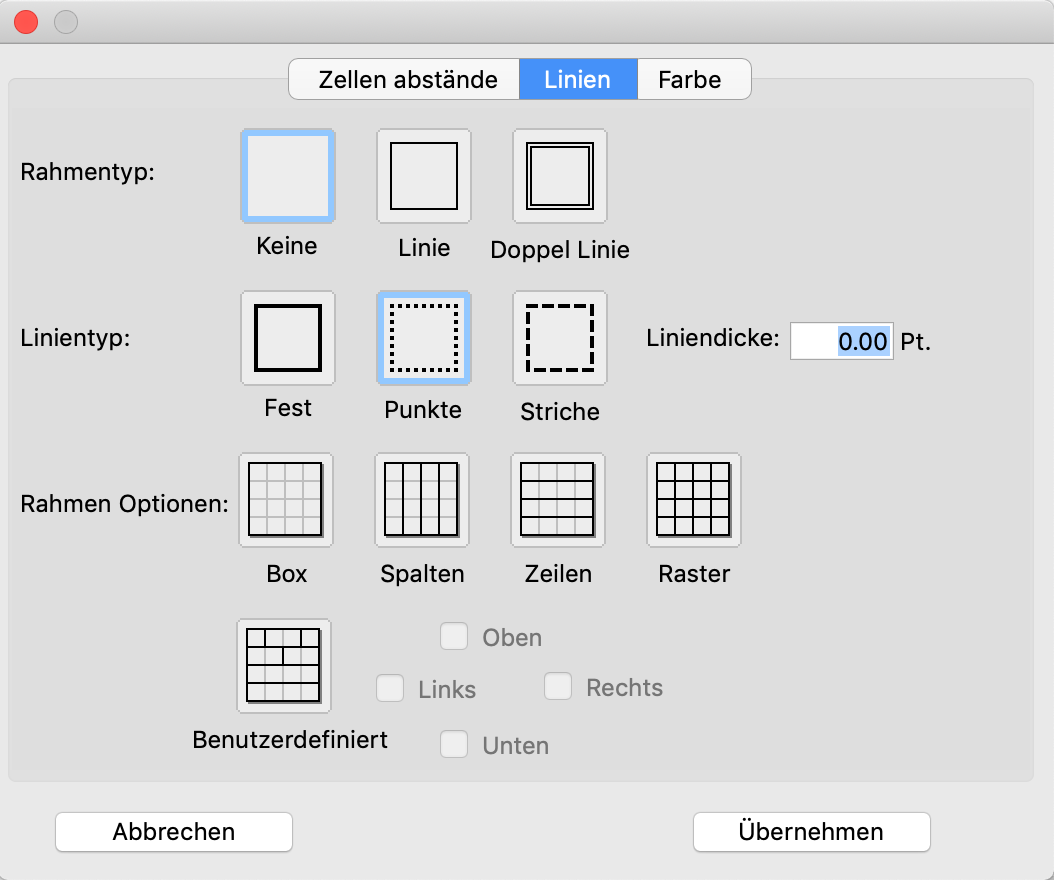This screenshot has height=880, width=1054.
Task: Select the Keine frame type icon
Action: coord(288,176)
